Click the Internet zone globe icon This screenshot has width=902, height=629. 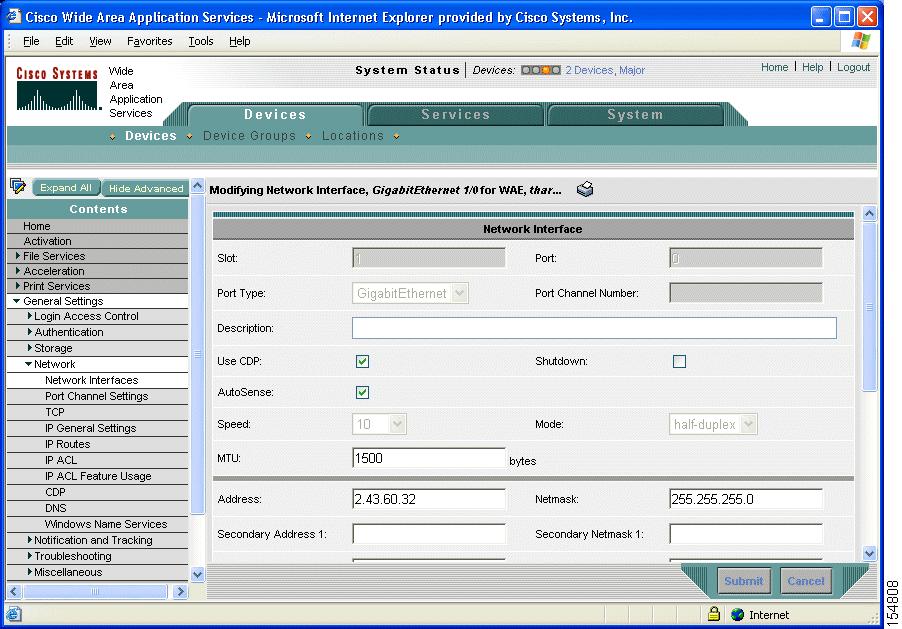click(x=737, y=615)
